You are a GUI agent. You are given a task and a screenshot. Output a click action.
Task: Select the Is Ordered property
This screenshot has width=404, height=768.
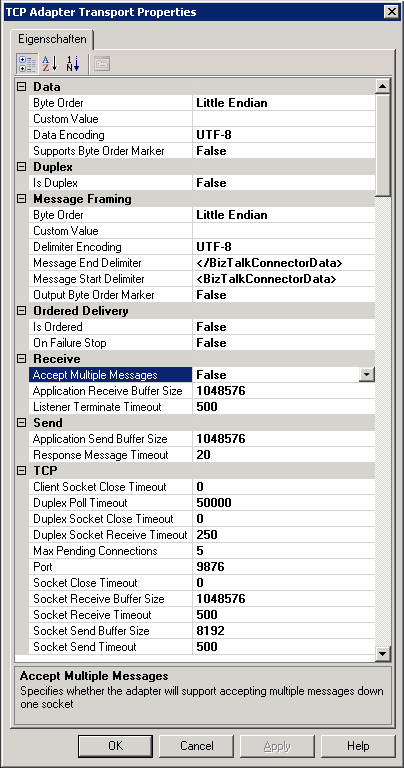tap(111, 327)
